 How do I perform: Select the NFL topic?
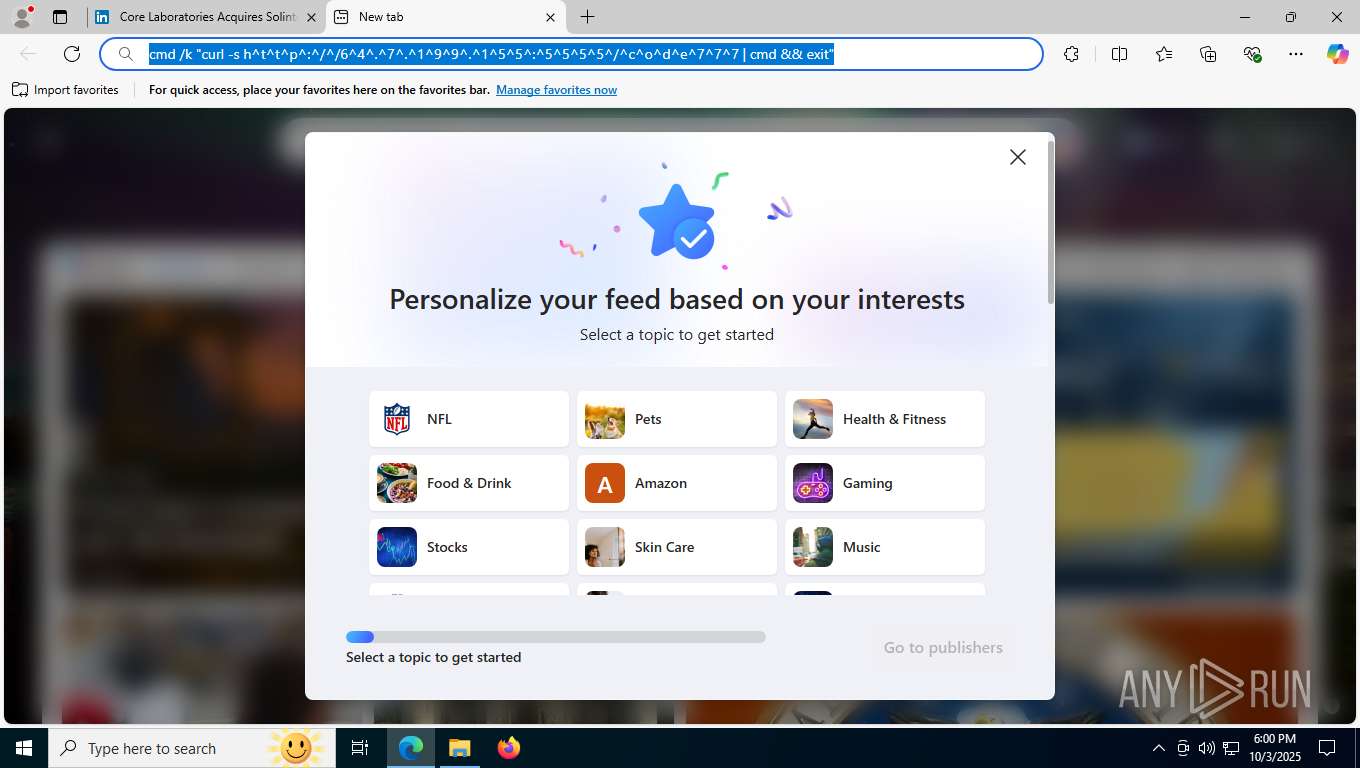pyautogui.click(x=469, y=419)
